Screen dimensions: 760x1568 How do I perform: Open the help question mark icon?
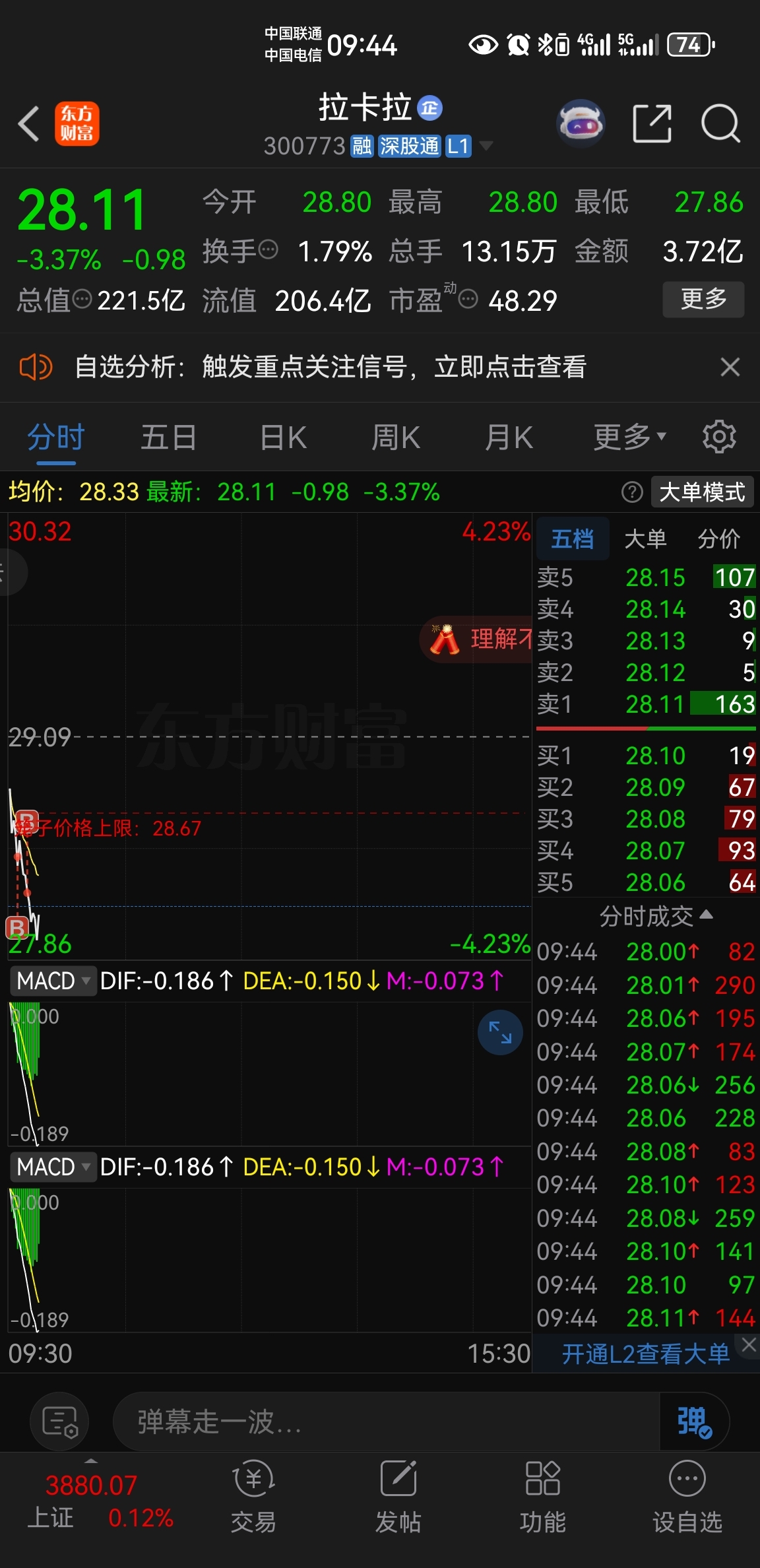pyautogui.click(x=632, y=492)
